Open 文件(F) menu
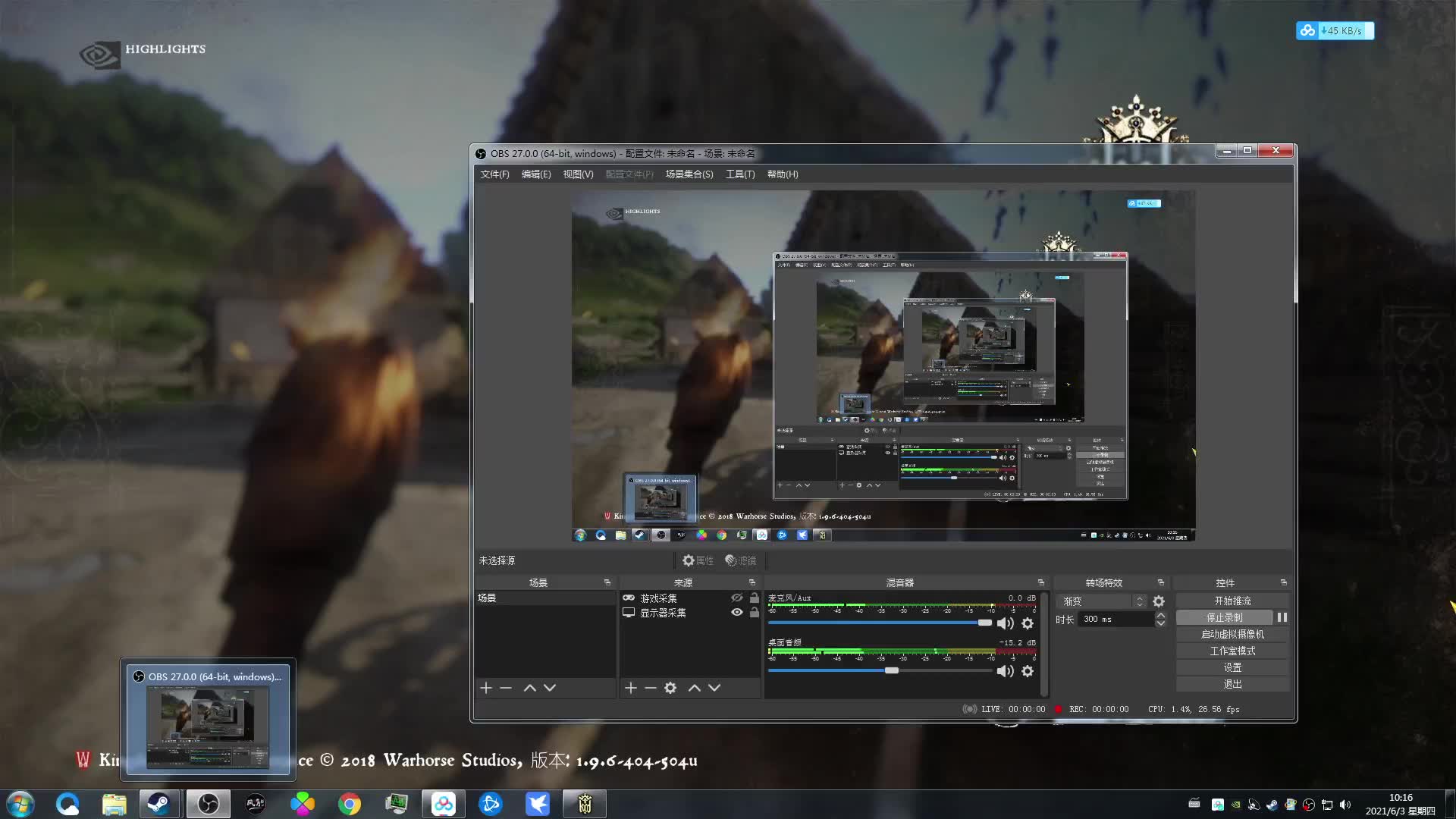1456x819 pixels. pos(494,174)
